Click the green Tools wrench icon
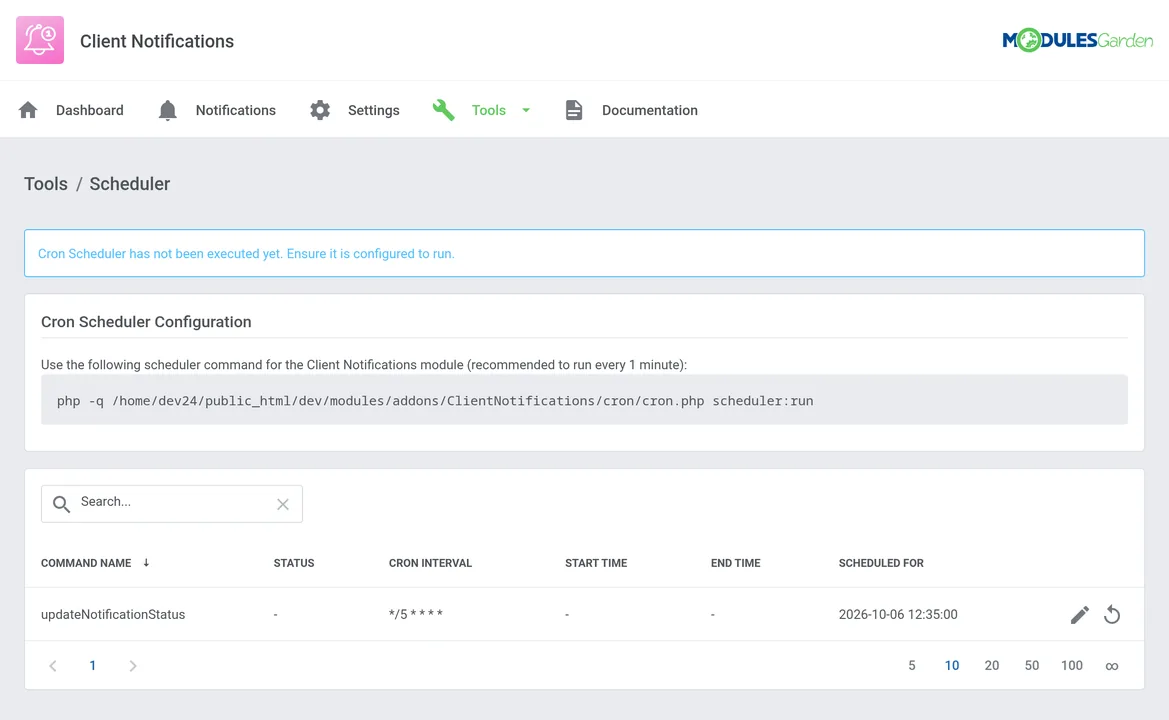 tap(444, 110)
